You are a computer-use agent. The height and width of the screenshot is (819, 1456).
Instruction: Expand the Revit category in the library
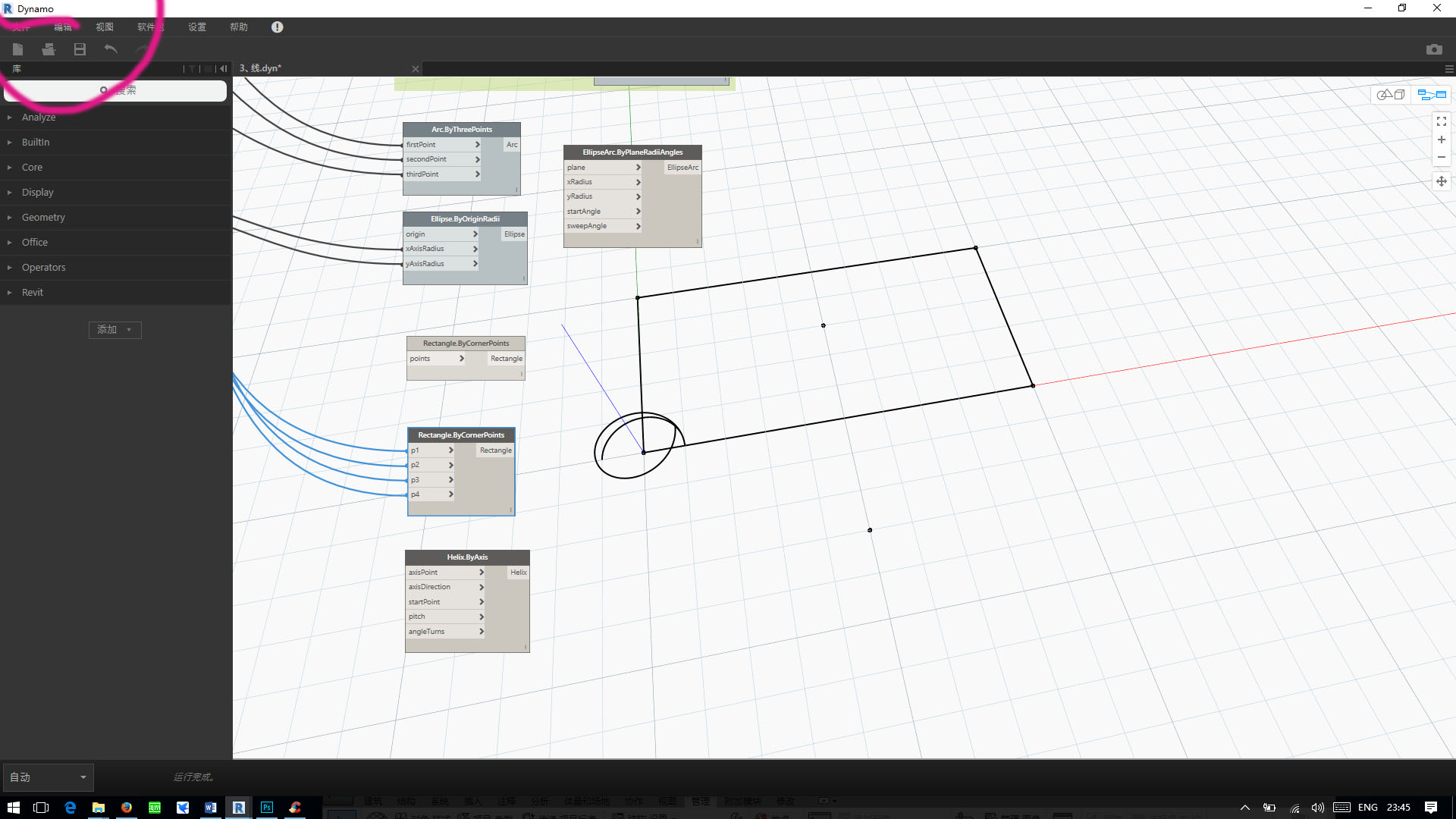(32, 292)
